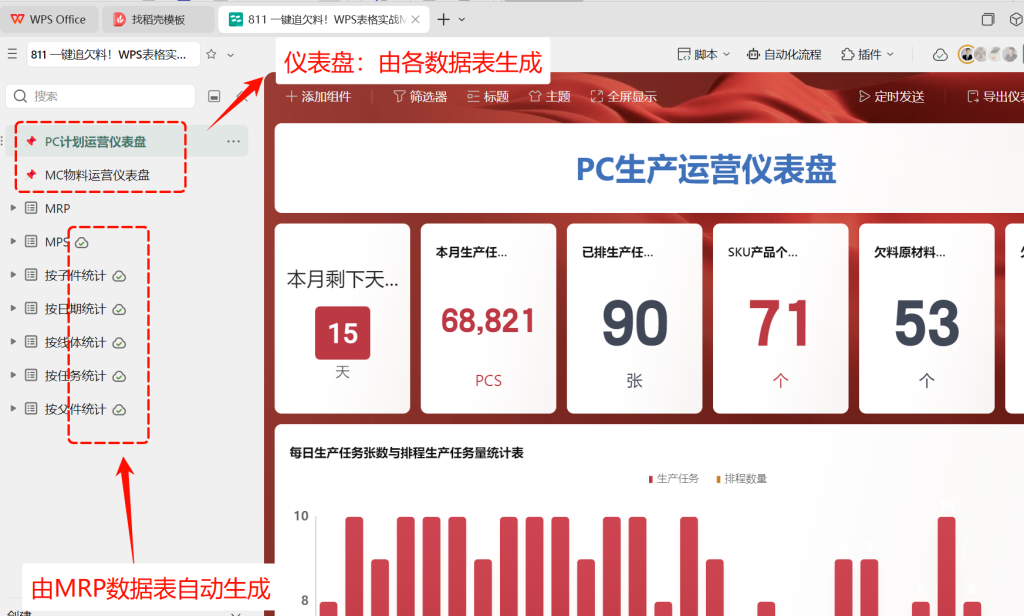Expand the 按日期统计 table
This screenshot has width=1024, height=616.
(x=12, y=308)
